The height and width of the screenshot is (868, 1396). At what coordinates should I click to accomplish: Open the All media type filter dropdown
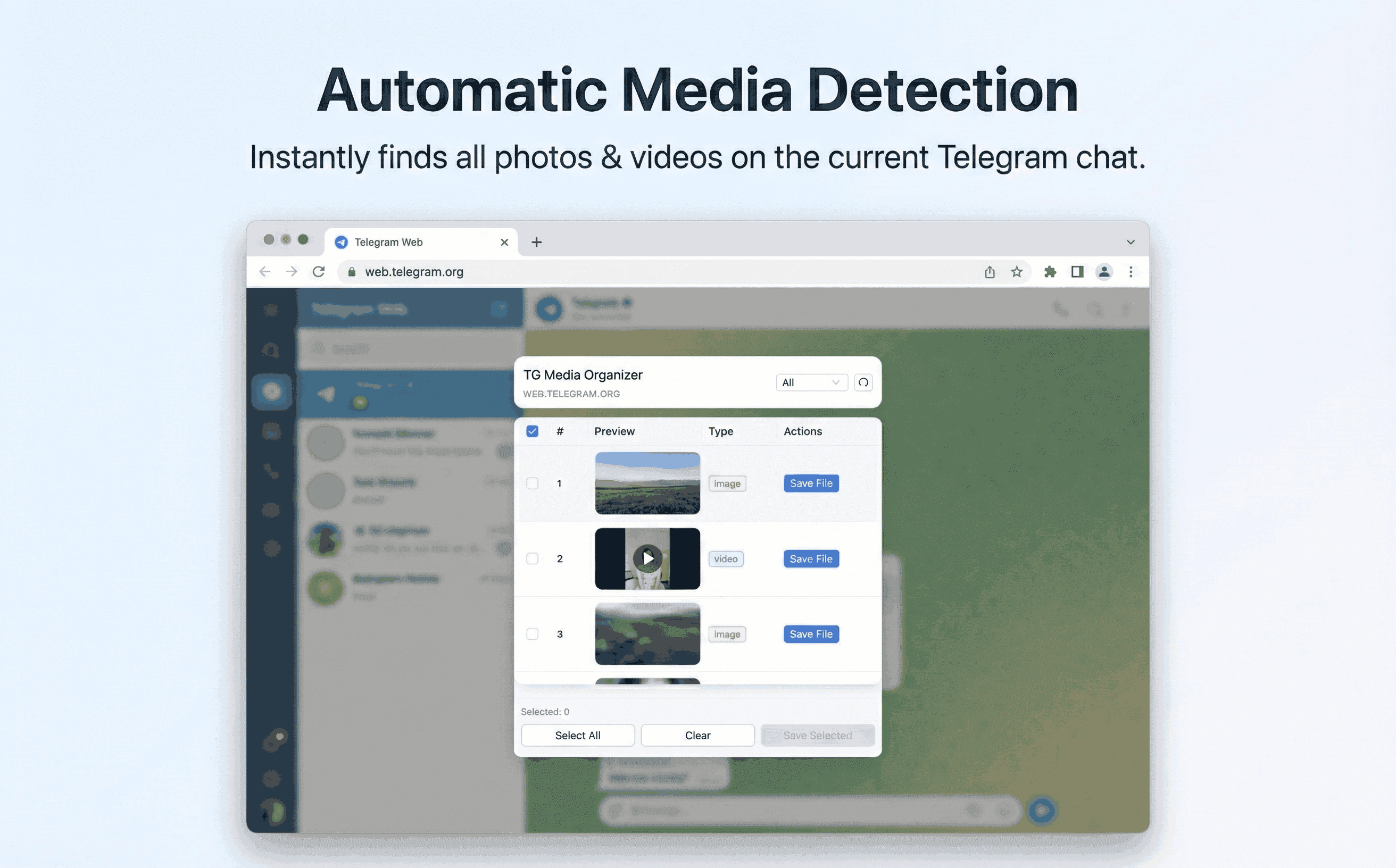811,382
